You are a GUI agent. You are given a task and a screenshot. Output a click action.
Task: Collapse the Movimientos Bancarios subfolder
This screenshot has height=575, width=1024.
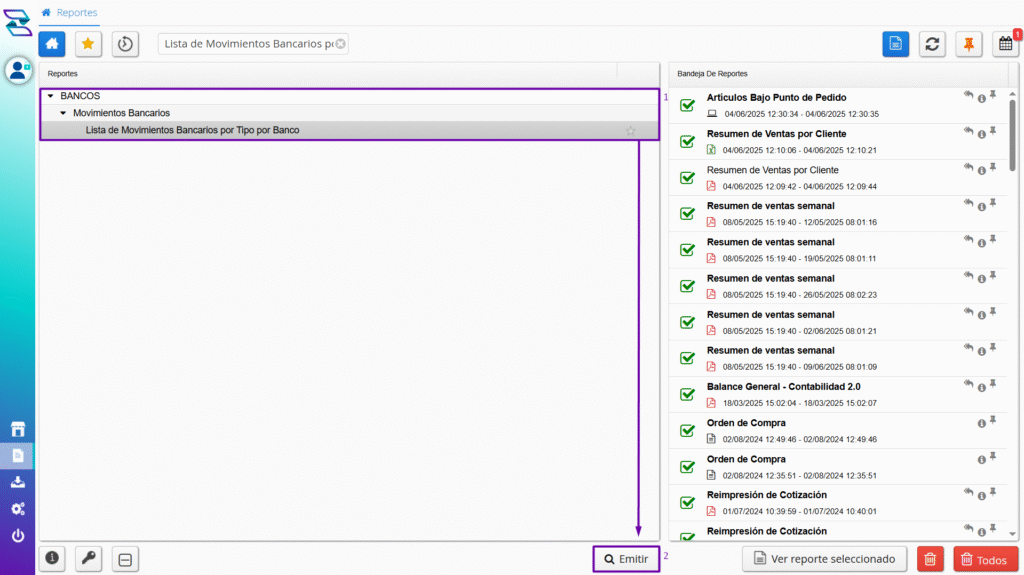[63, 113]
